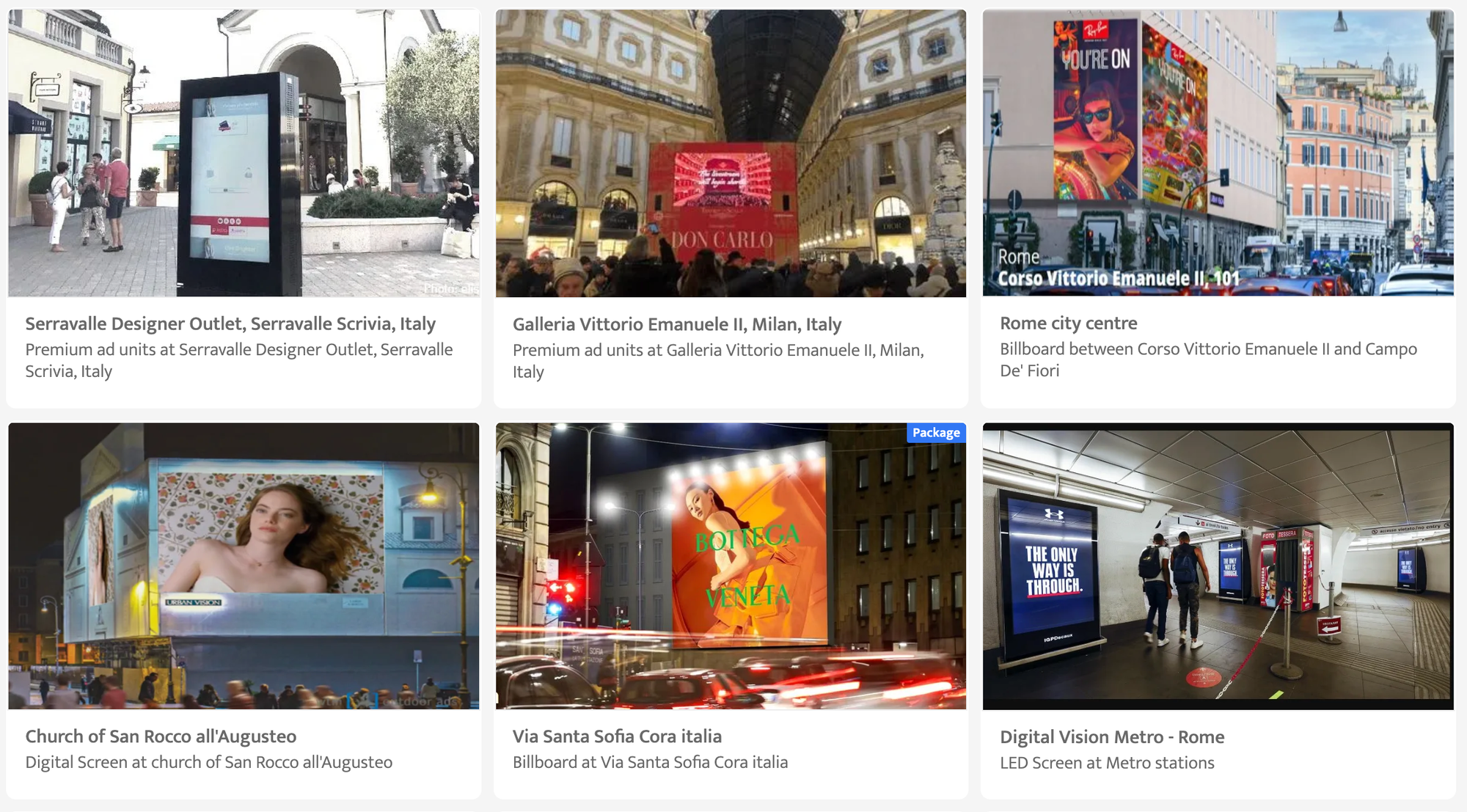Click description: LED Screen at Metro stations
Screen dimensions: 1467x812
[1107, 763]
